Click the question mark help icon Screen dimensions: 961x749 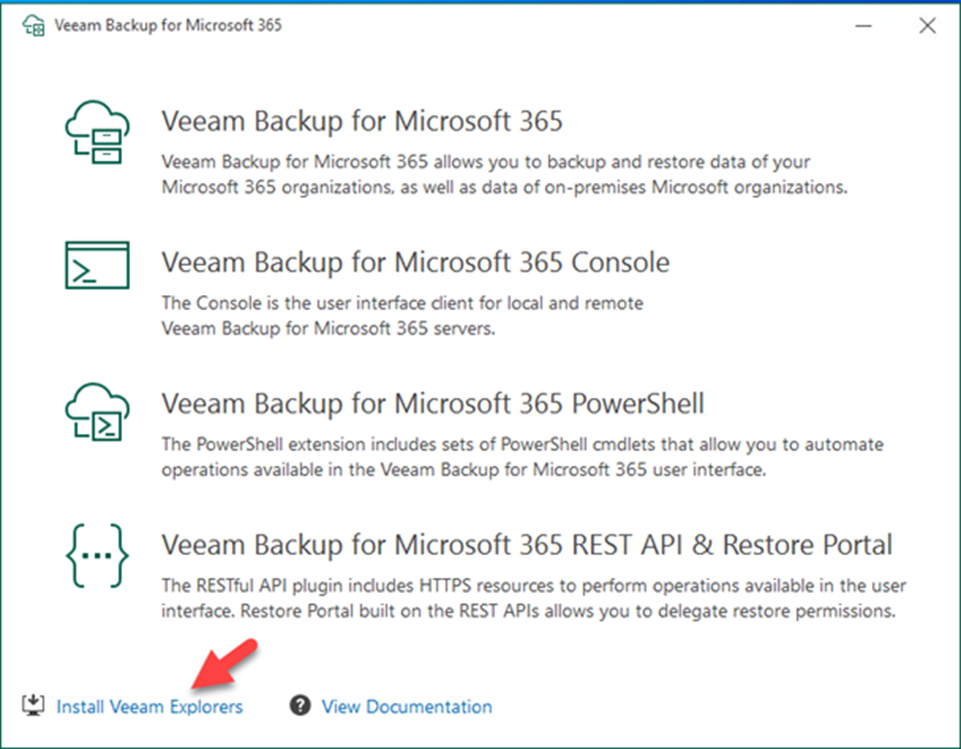click(x=300, y=705)
